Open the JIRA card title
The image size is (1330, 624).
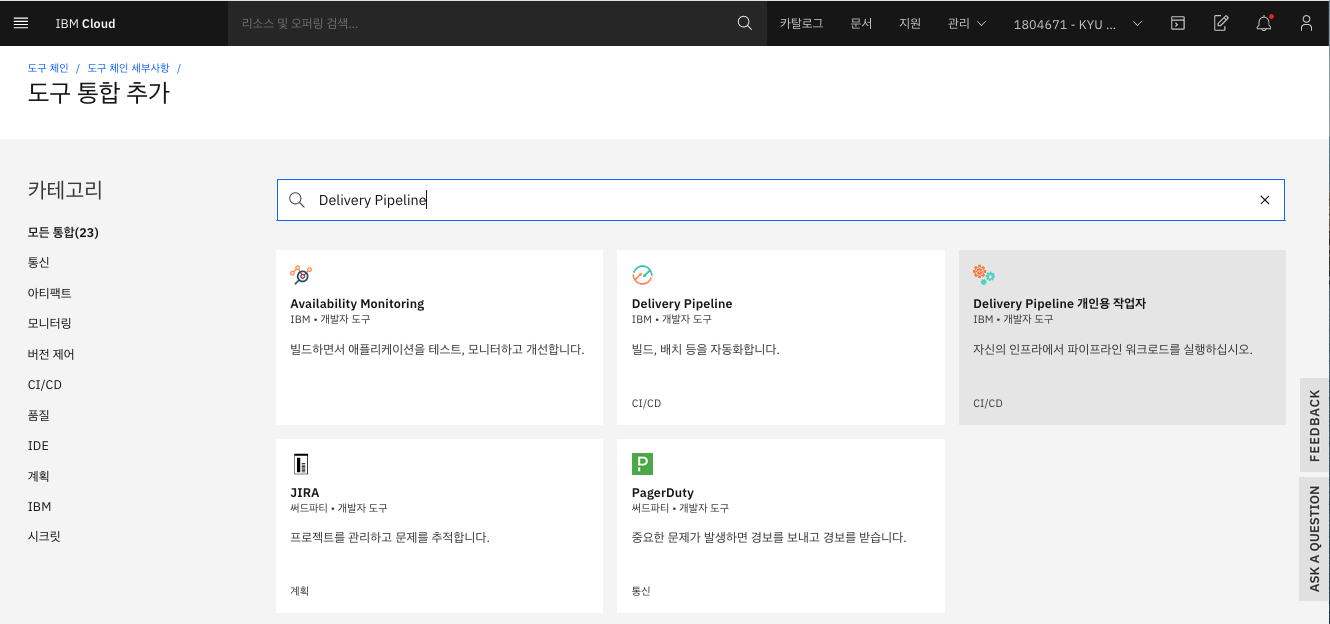pyautogui.click(x=305, y=492)
